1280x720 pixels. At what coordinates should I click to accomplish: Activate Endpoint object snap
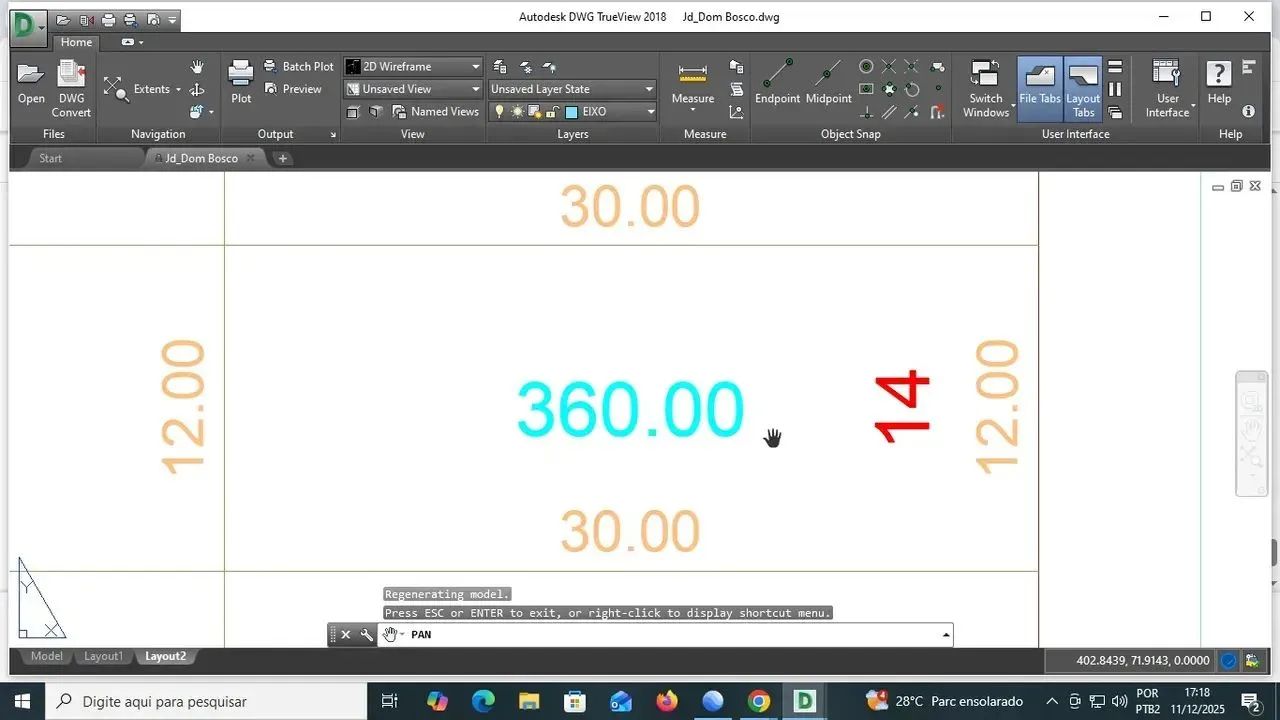[777, 76]
